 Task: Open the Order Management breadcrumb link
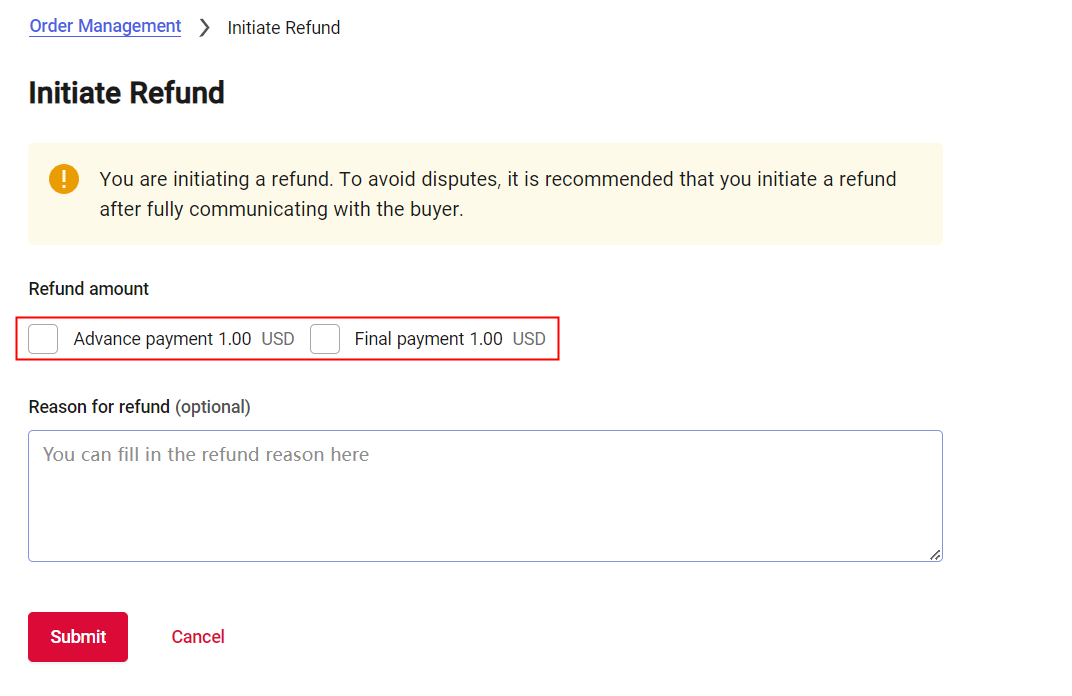pyautogui.click(x=105, y=27)
